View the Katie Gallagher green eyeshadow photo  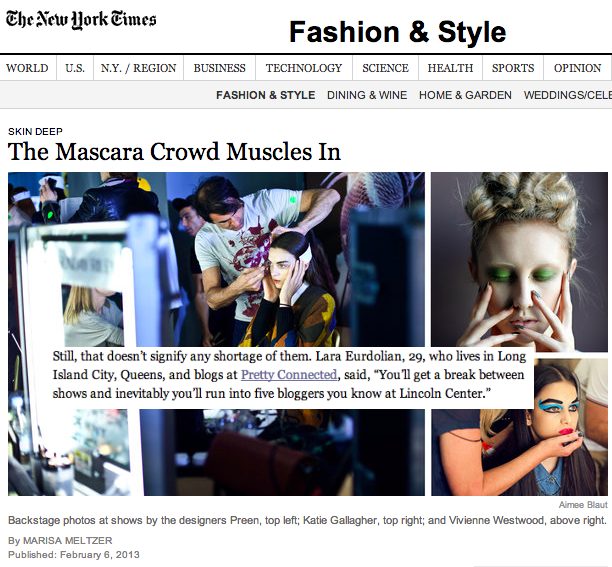point(520,261)
